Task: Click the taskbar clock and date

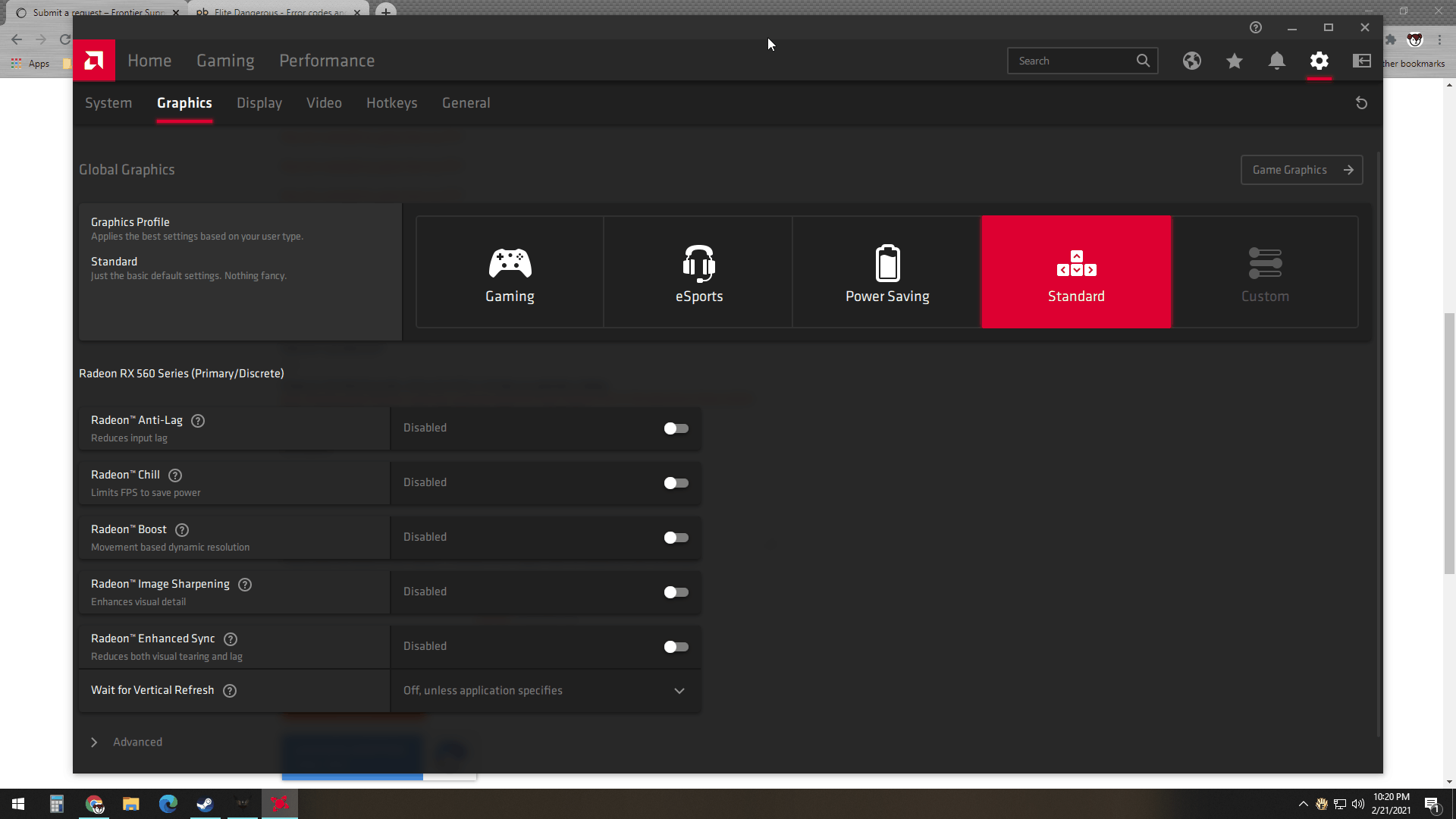Action: pos(1391,804)
